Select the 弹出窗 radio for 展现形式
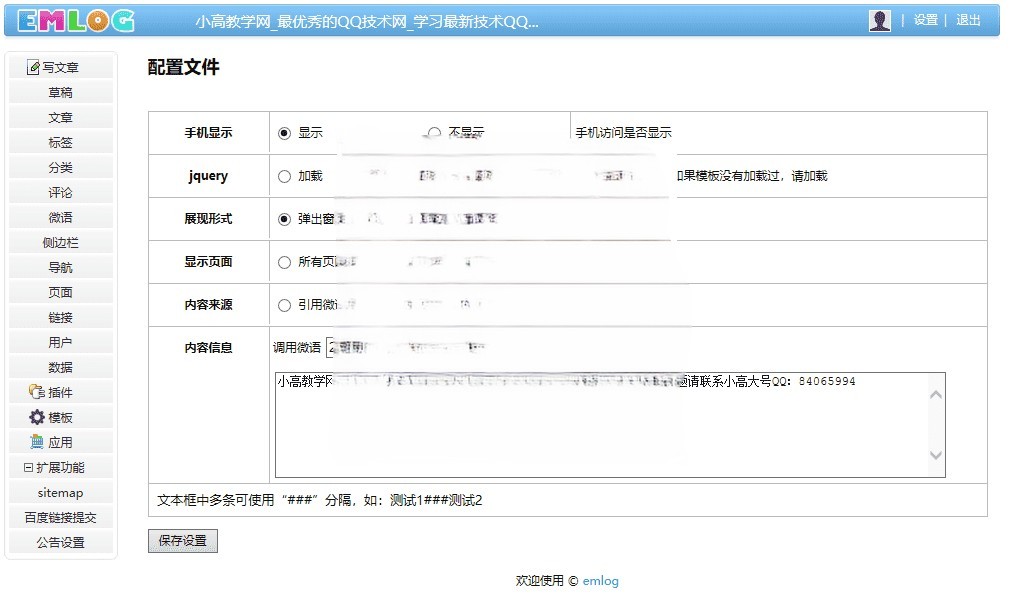The height and width of the screenshot is (599, 1014). pyautogui.click(x=285, y=219)
